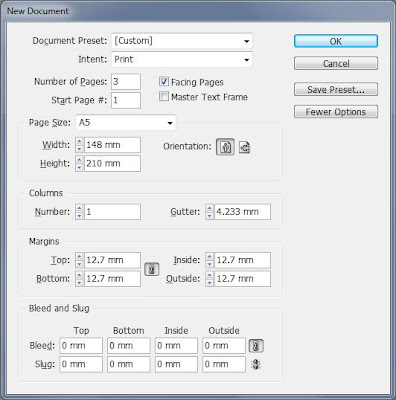Screen dimensions: 396x400
Task: Increase column Number with up arrow
Action: (79, 208)
